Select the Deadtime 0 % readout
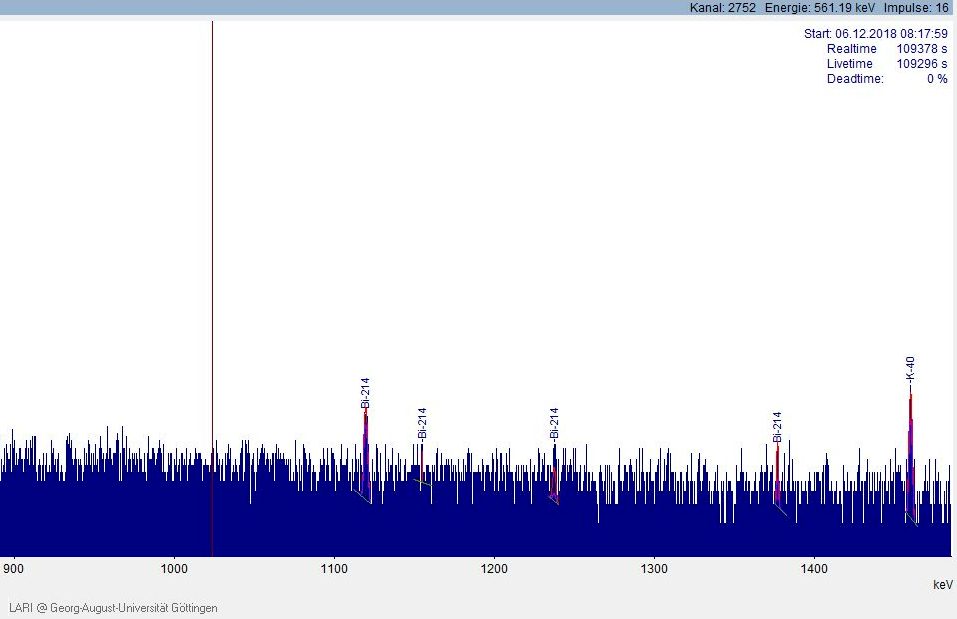957x619 pixels. 886,79
